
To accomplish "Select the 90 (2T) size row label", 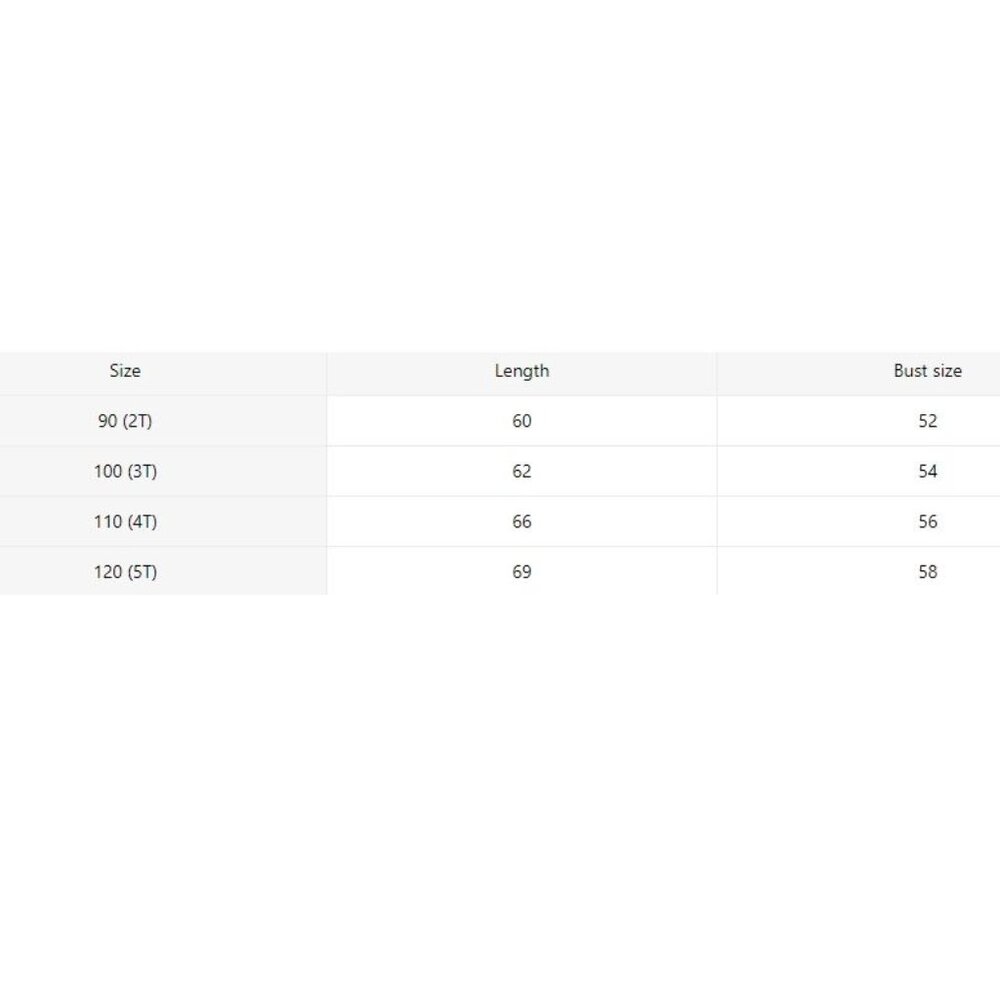I will pos(125,421).
